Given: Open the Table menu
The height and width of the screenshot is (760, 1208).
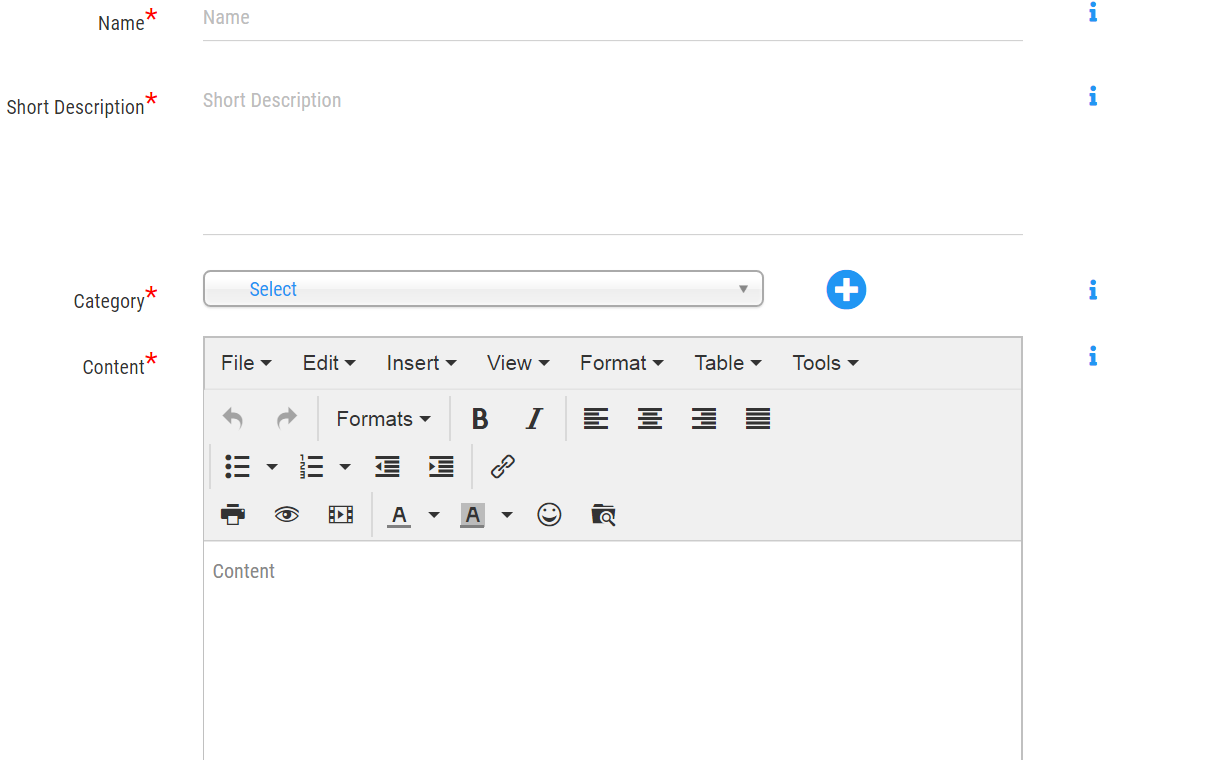Looking at the screenshot, I should point(728,363).
